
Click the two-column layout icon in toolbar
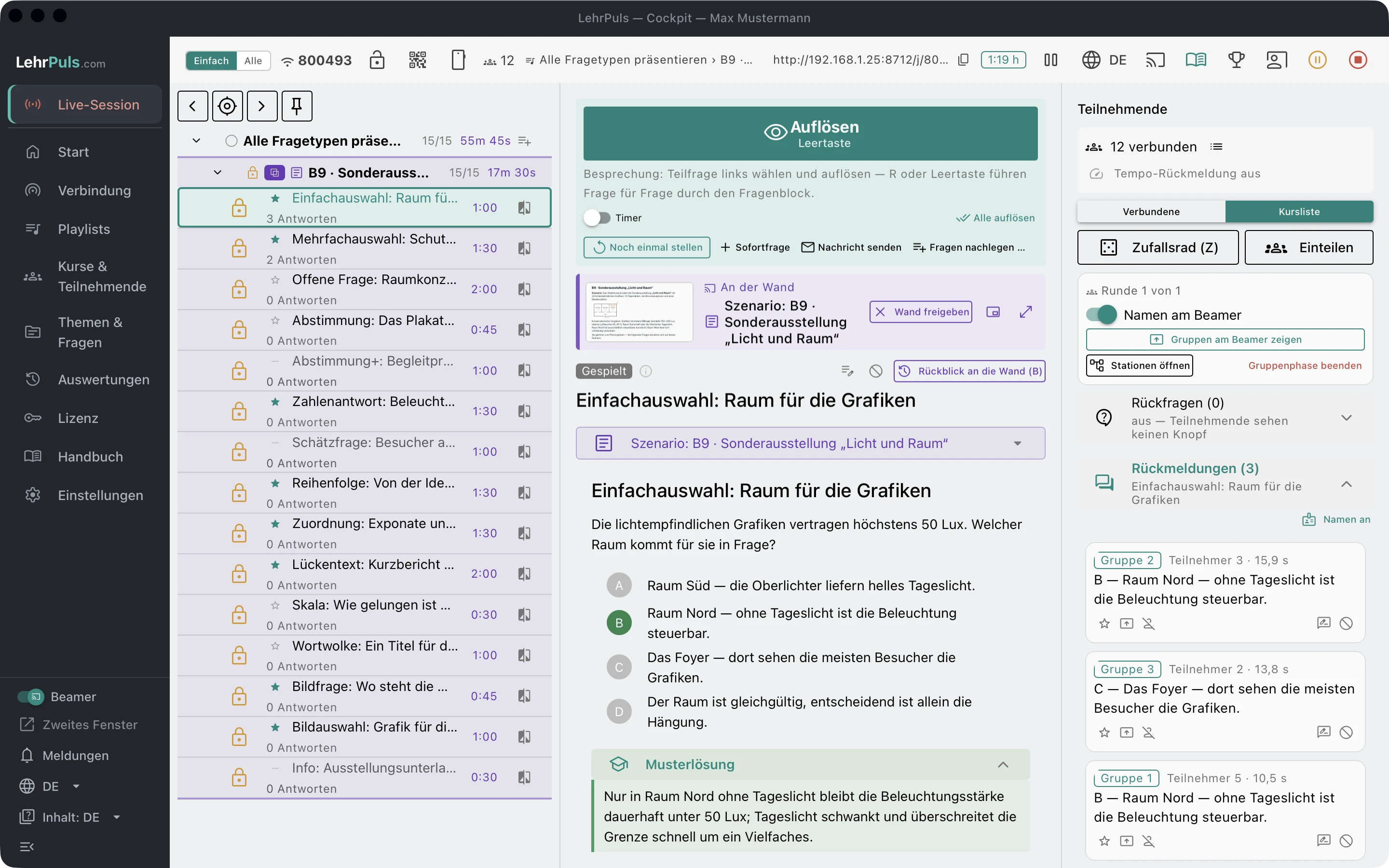[1050, 60]
